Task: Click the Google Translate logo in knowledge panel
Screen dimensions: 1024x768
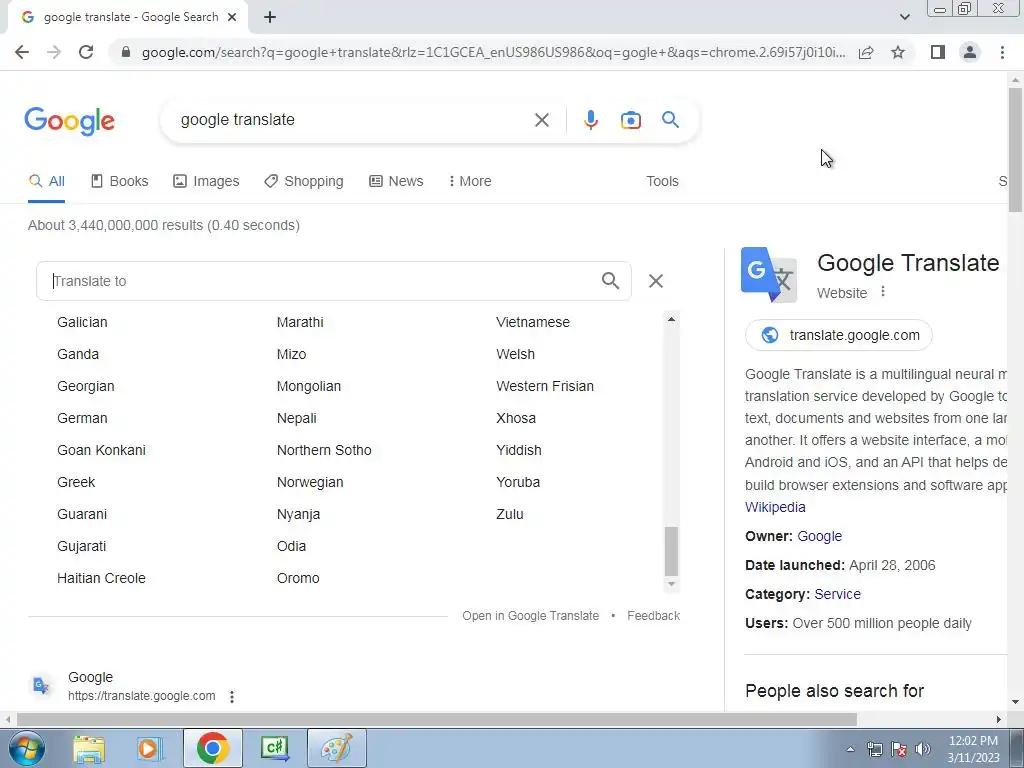Action: pos(768,275)
